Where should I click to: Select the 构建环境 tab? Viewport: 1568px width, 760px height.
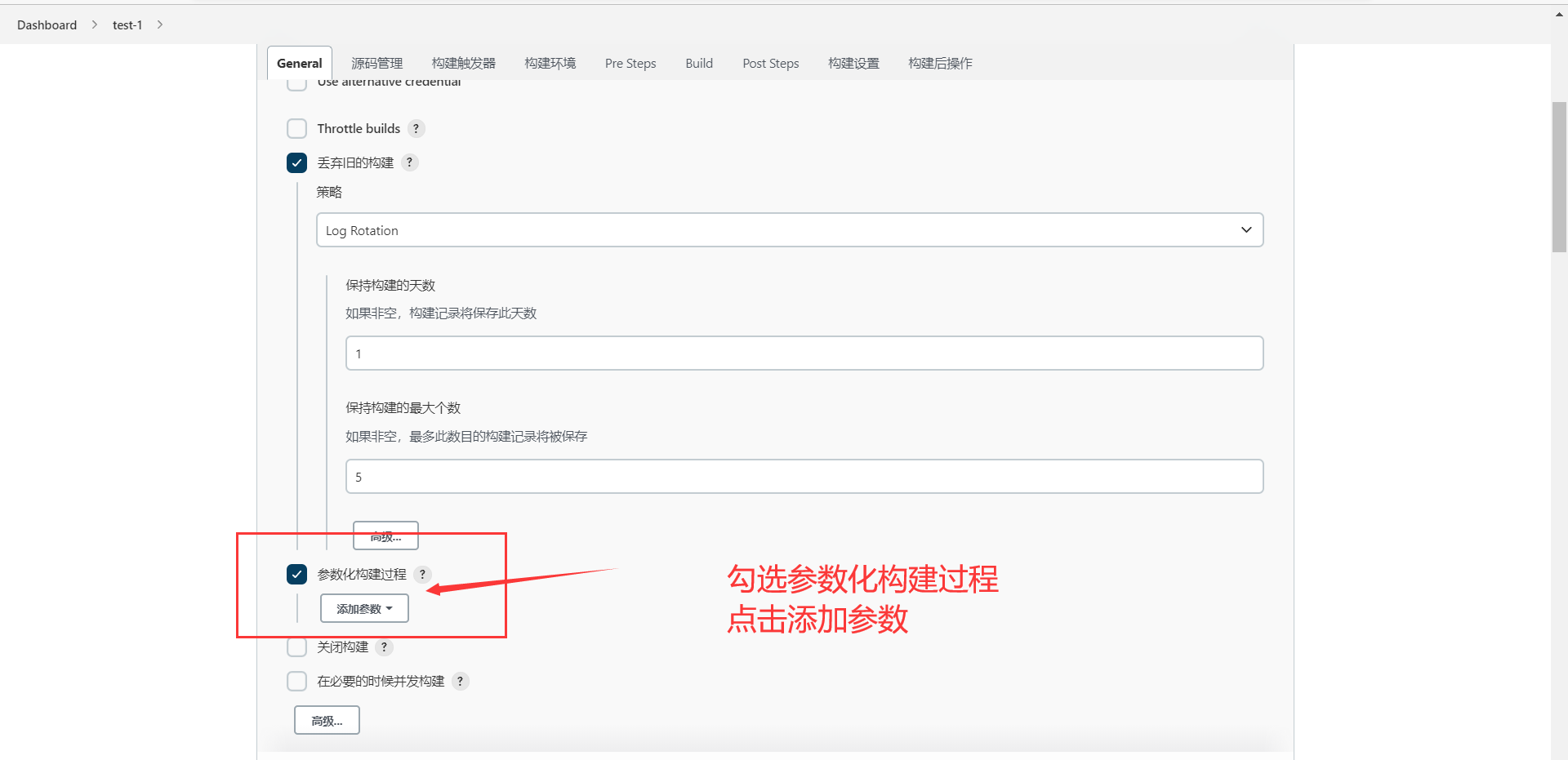tap(550, 63)
